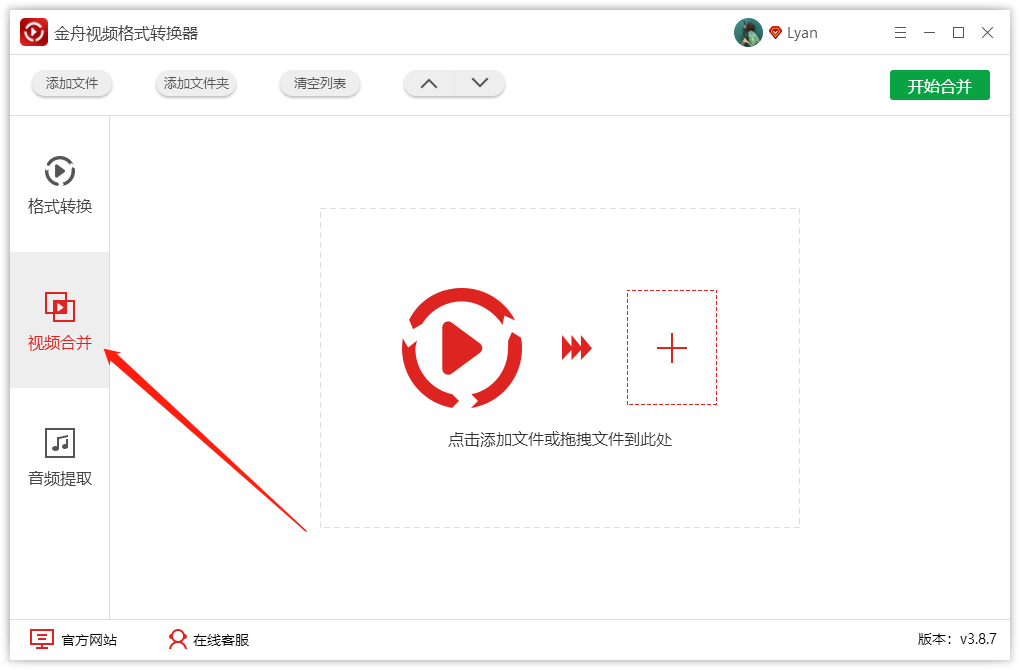The height and width of the screenshot is (670, 1020).
Task: Expand options via the 清空列表 button area
Action: coord(319,84)
